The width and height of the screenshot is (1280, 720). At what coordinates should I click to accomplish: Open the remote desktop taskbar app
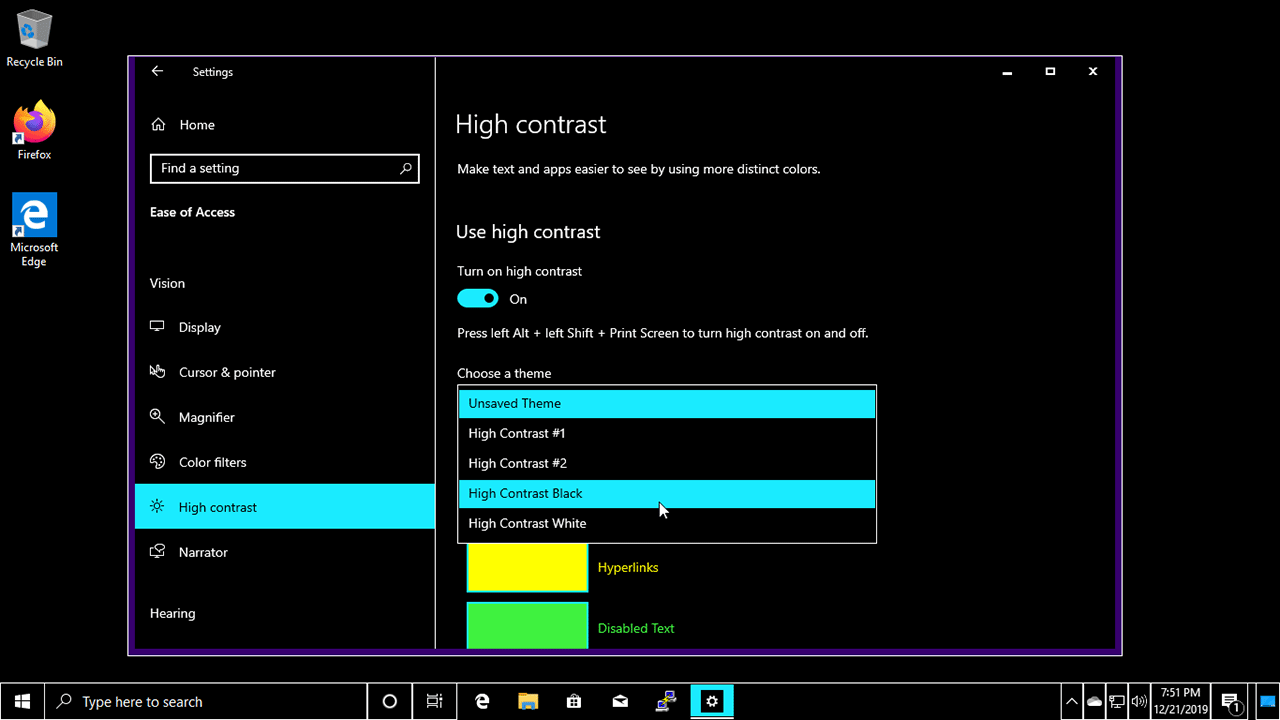click(666, 702)
